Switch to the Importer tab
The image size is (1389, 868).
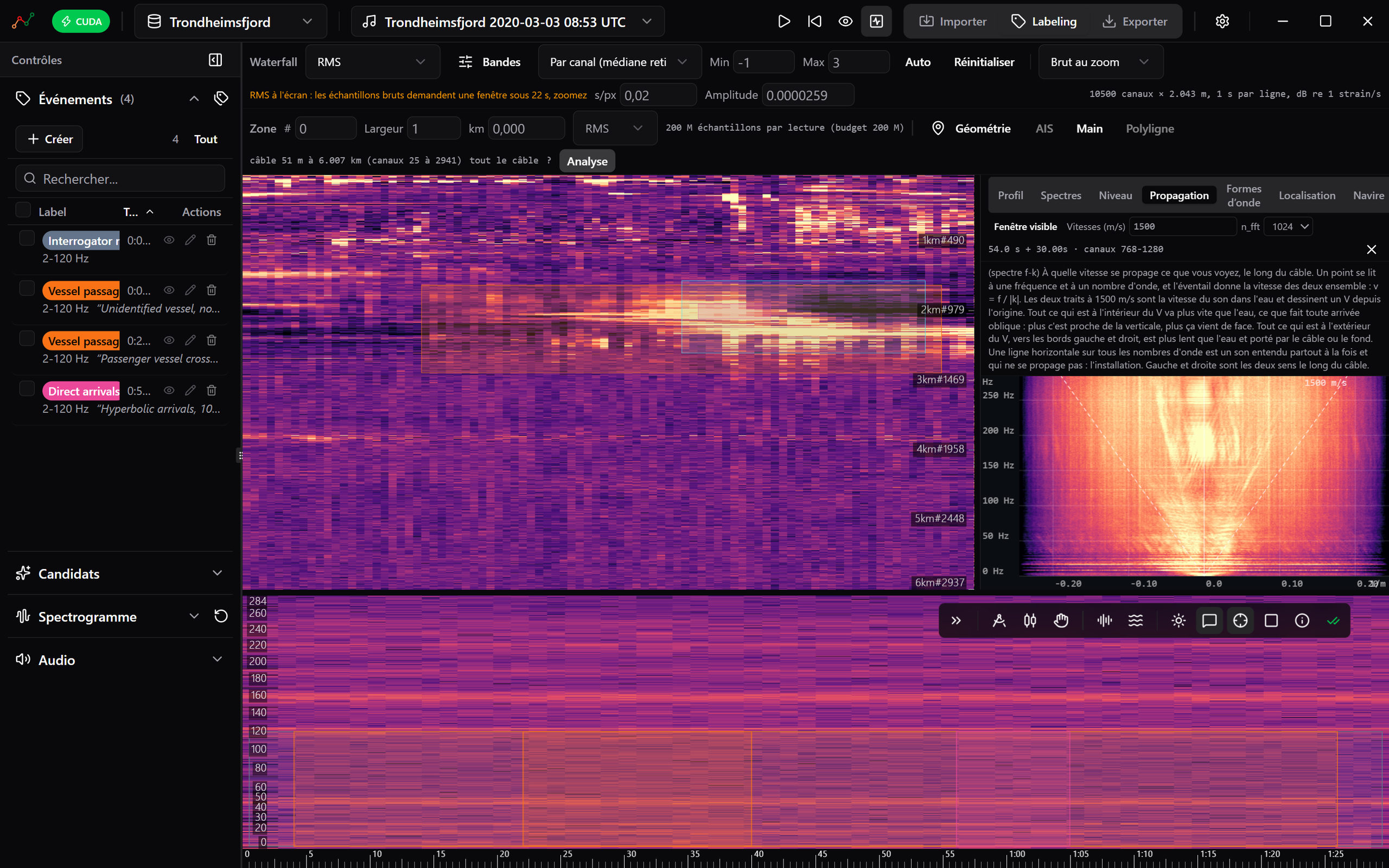pos(953,22)
